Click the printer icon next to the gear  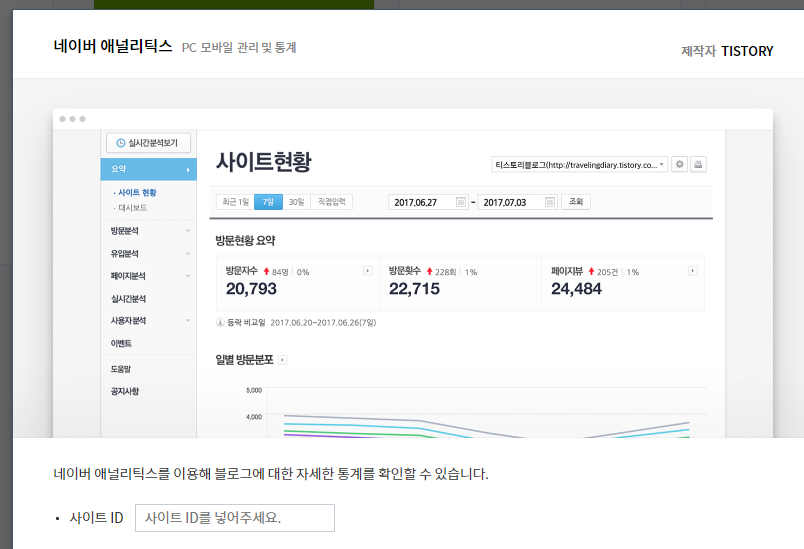(698, 165)
